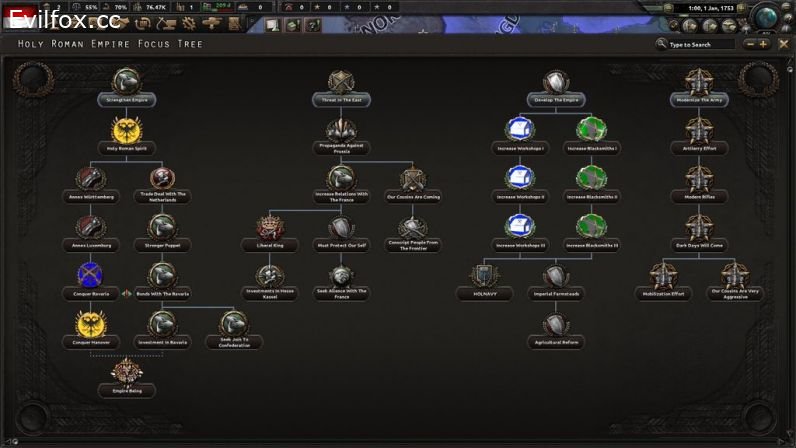Viewport: 796px width, 448px height.
Task: Click the HOLNAVY focus icon
Action: pos(483,275)
